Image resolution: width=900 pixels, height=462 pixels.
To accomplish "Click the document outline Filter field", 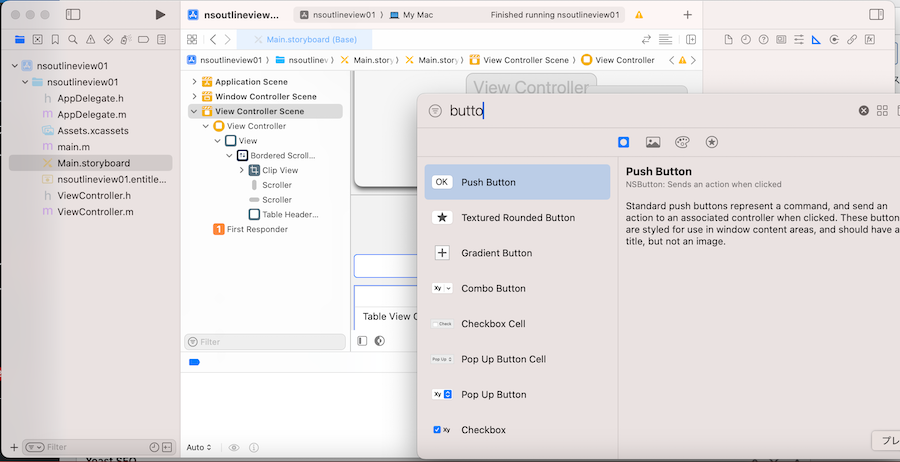I will 265,342.
